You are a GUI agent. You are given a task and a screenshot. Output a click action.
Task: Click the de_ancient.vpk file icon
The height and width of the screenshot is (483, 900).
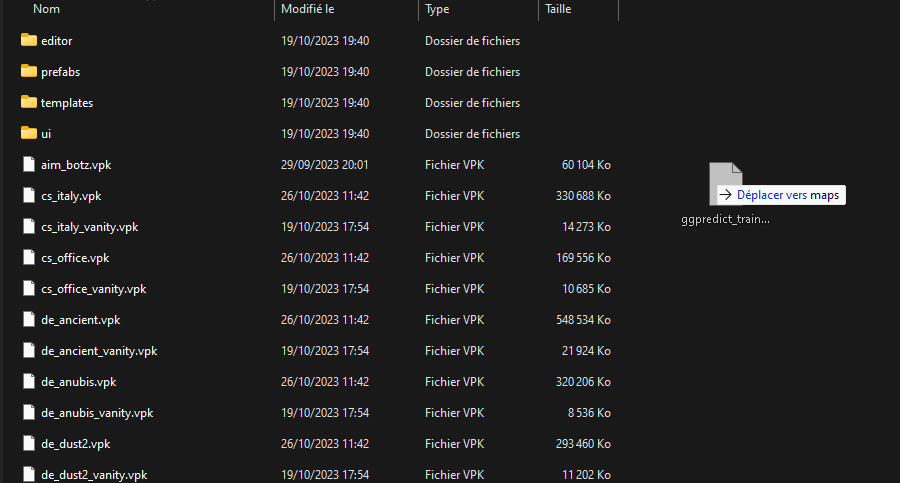[x=29, y=320]
